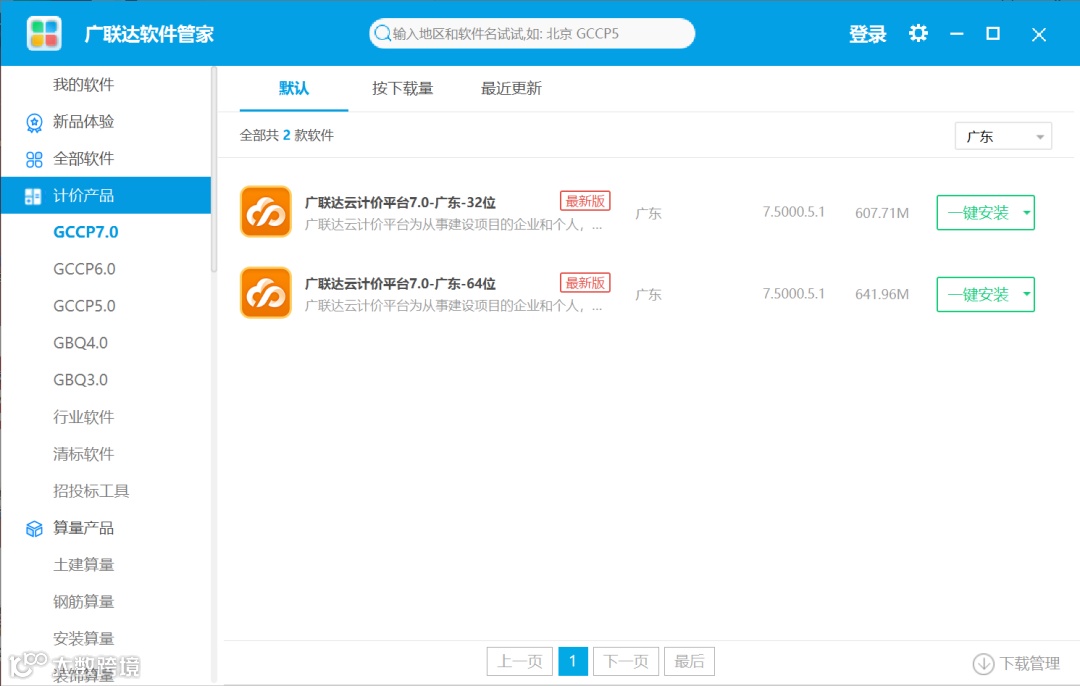Click the size value 641.96M
The image size is (1080, 686).
click(882, 294)
